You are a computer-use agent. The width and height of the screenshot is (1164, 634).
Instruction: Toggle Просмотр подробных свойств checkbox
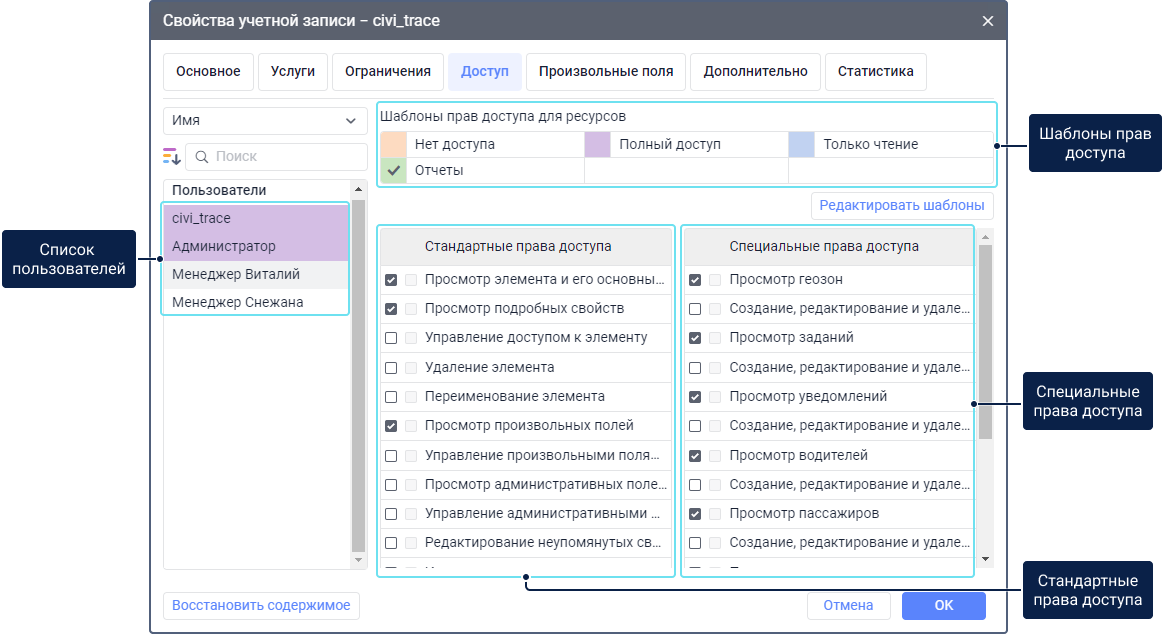click(x=391, y=309)
